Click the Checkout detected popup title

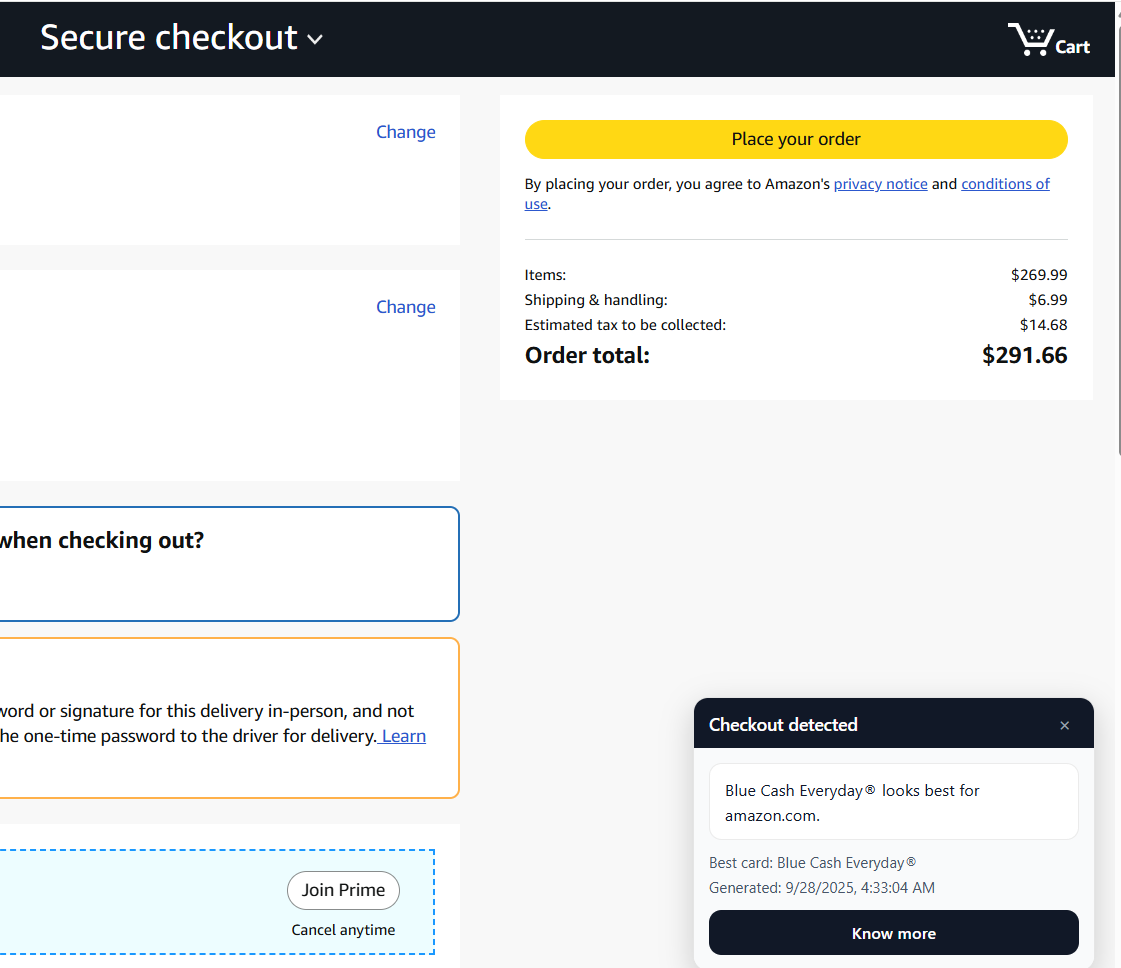pos(783,725)
